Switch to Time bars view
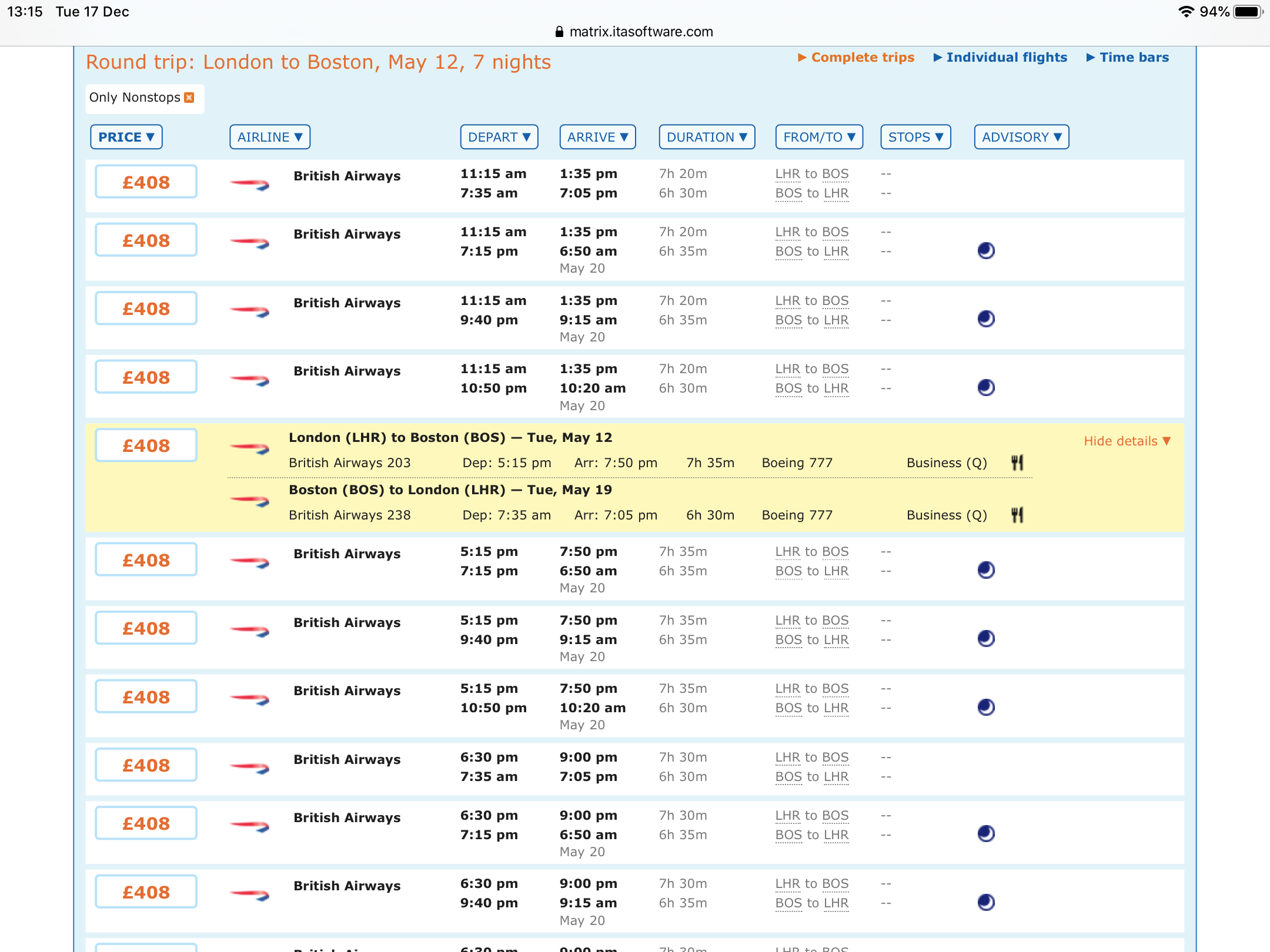Screen dimensions: 1270x952 [1128, 57]
